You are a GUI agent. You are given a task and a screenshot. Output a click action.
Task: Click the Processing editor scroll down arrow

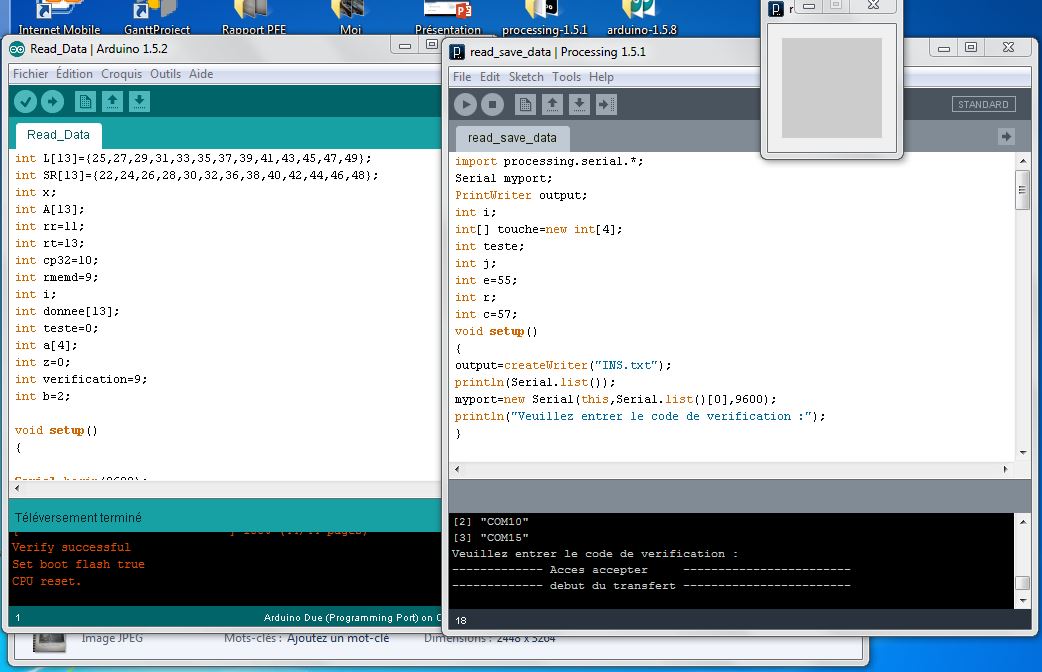(x=1023, y=453)
